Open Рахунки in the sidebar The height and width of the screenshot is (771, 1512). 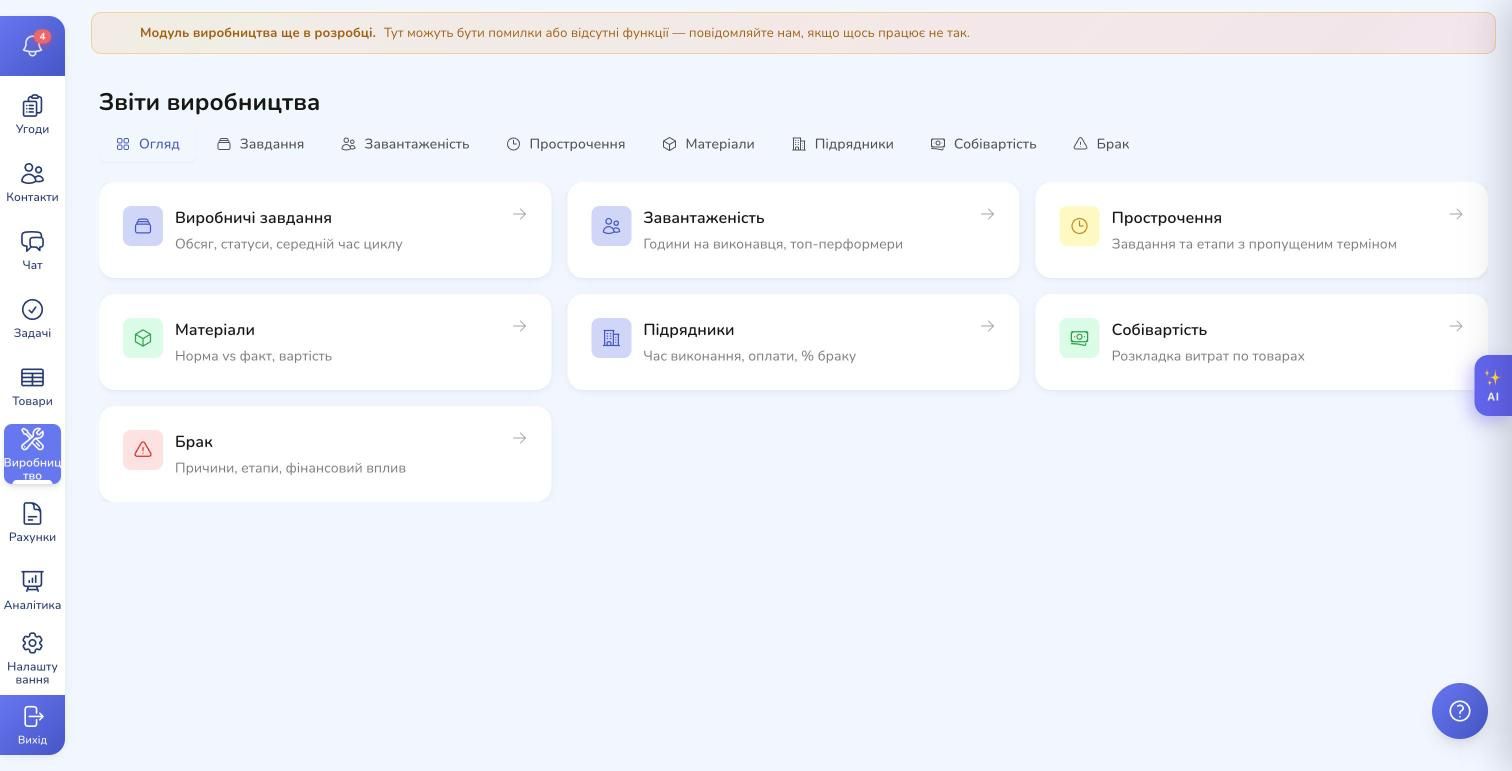pyautogui.click(x=32, y=522)
